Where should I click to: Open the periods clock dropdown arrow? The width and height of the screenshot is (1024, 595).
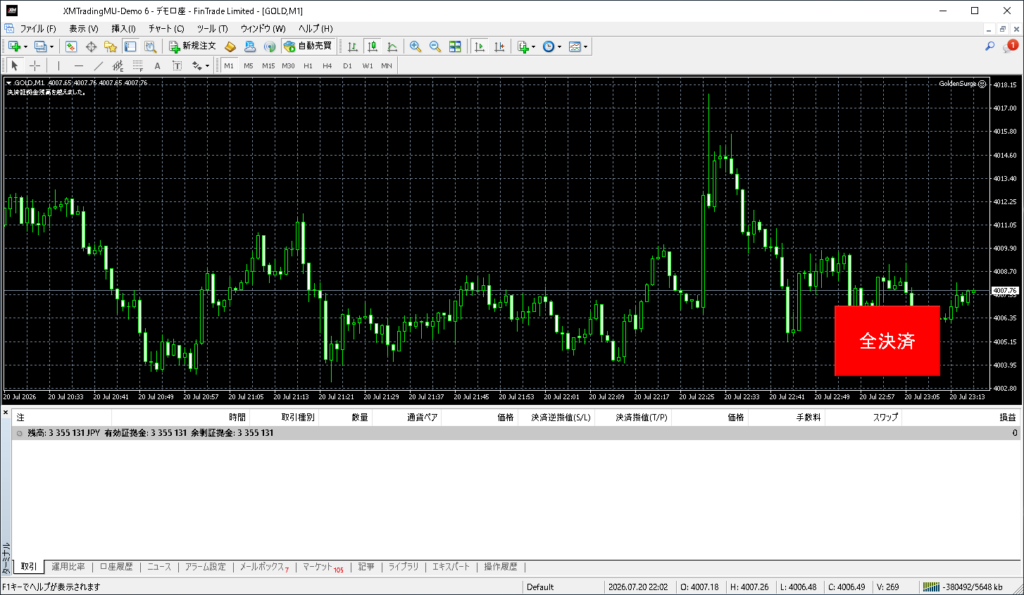[x=560, y=47]
